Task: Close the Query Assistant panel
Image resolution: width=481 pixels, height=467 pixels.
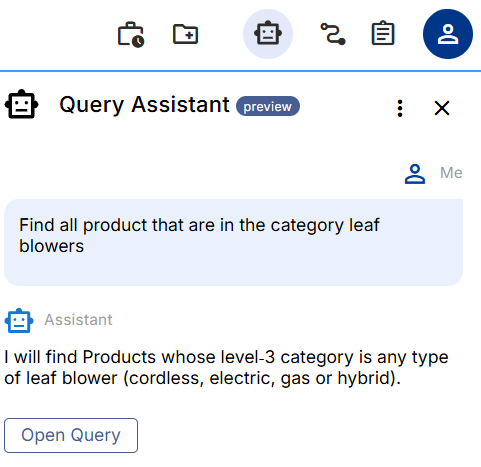Action: point(442,108)
